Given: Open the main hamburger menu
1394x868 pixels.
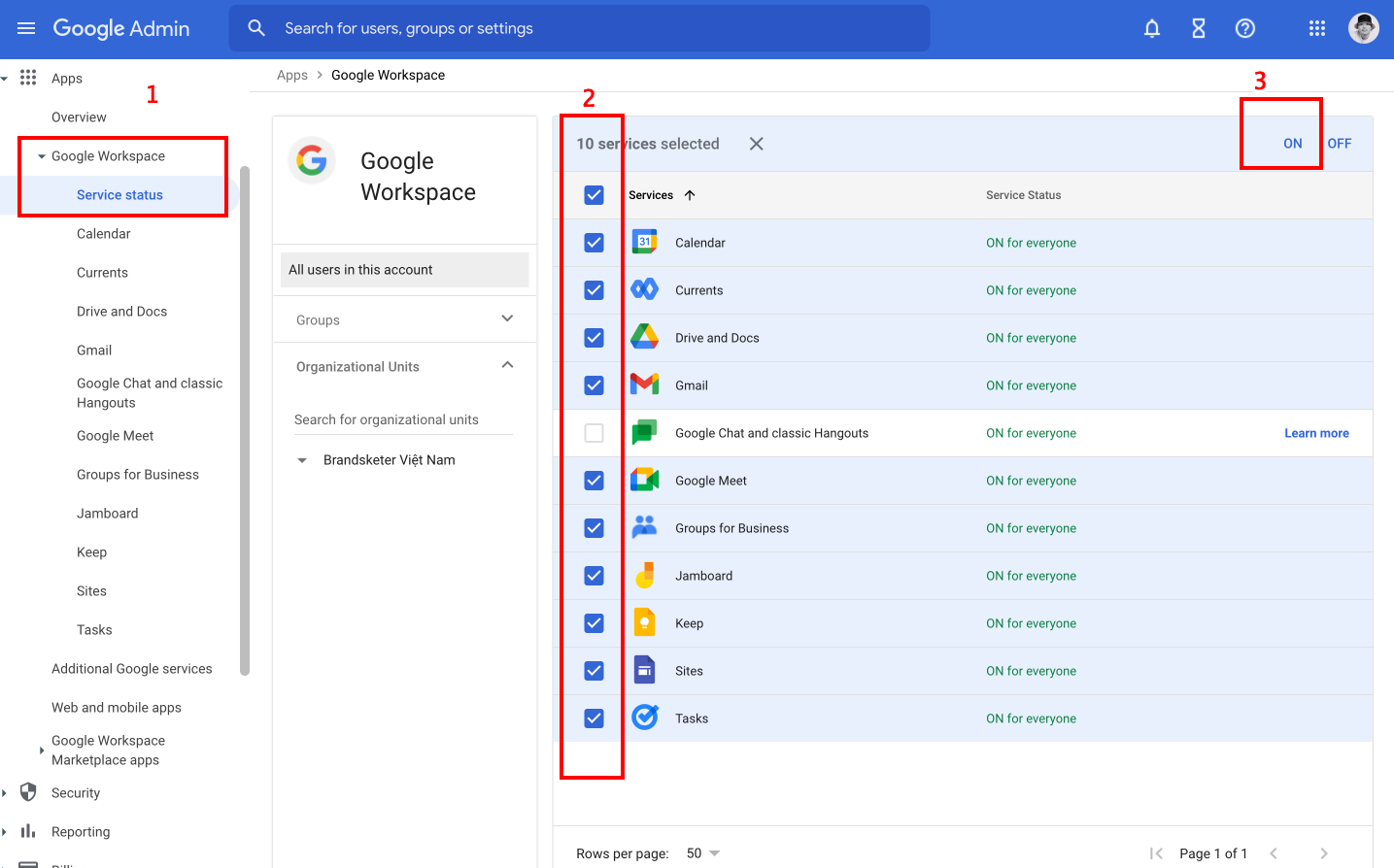Looking at the screenshot, I should tap(26, 29).
